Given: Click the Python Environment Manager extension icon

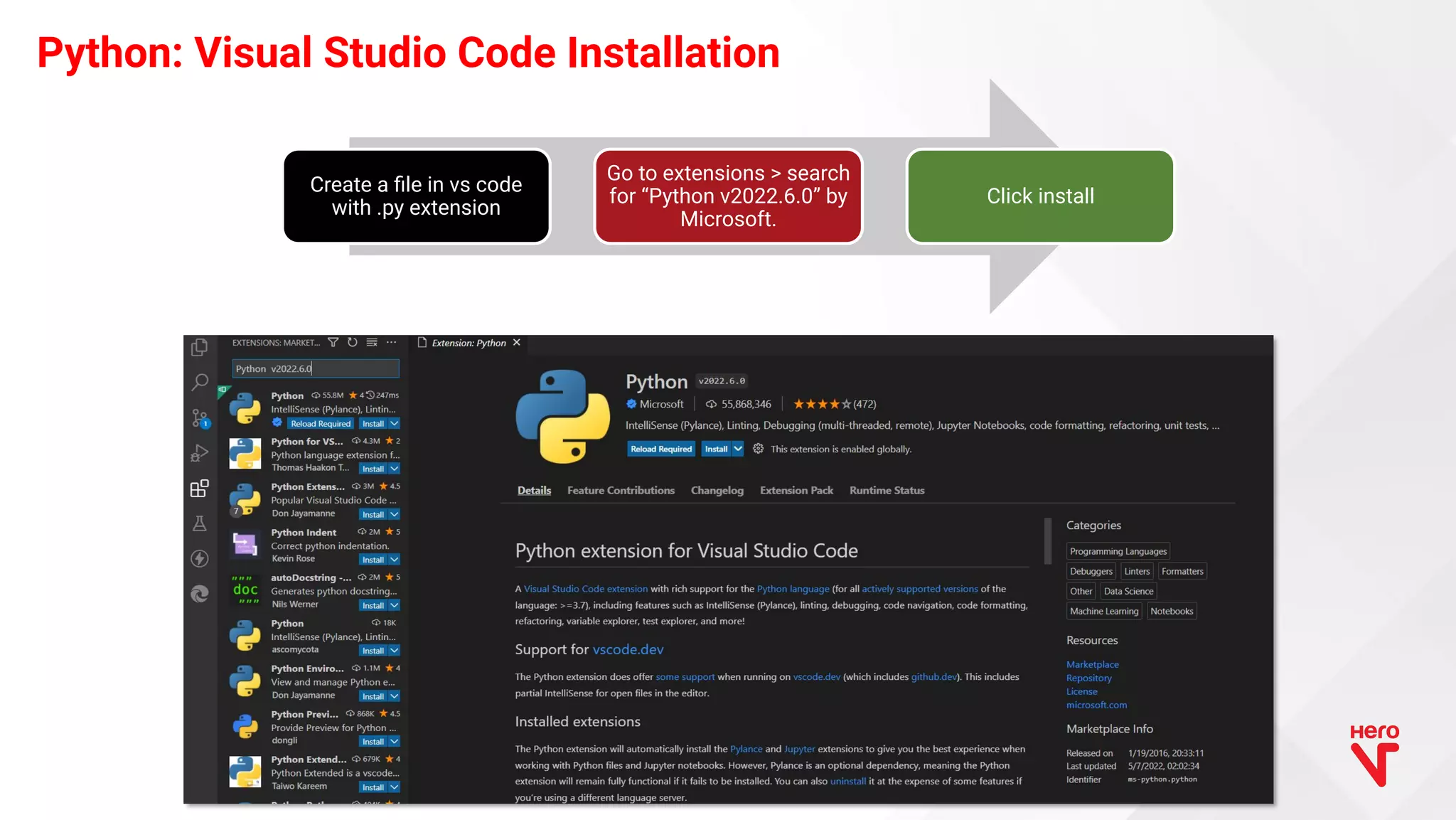Looking at the screenshot, I should click(x=245, y=681).
